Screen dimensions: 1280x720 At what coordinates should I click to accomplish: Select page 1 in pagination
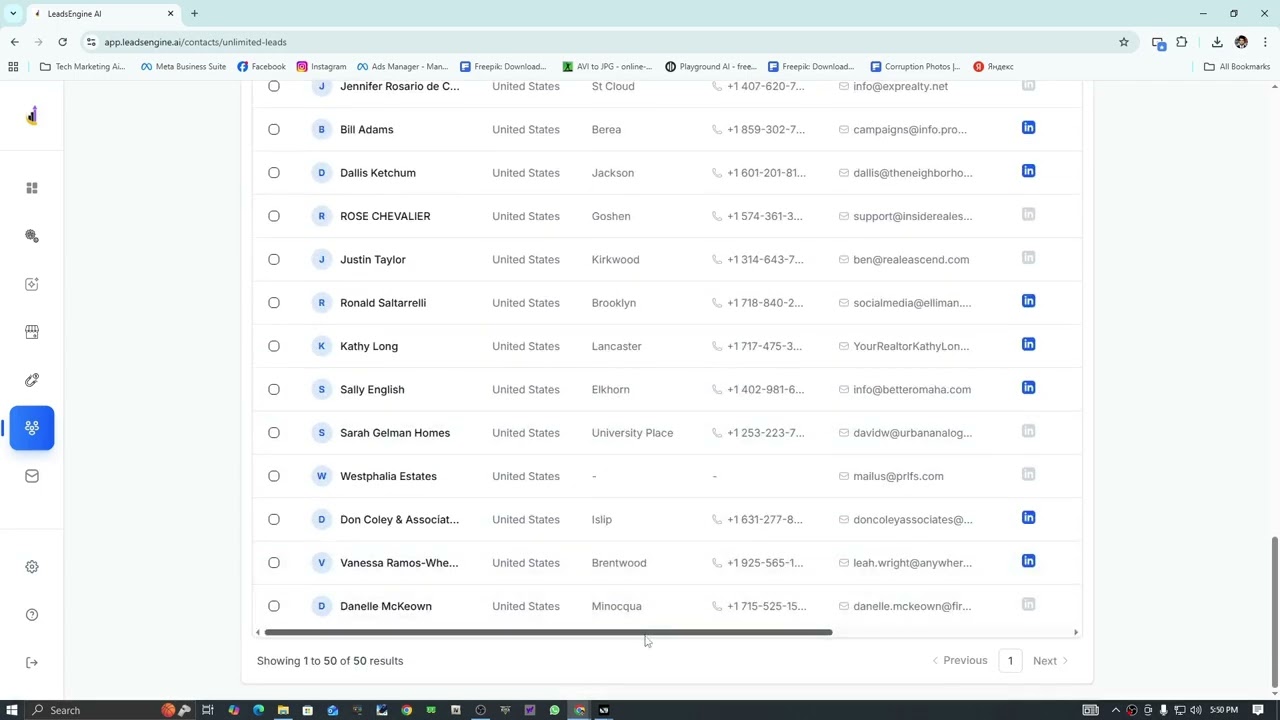[x=1010, y=661]
